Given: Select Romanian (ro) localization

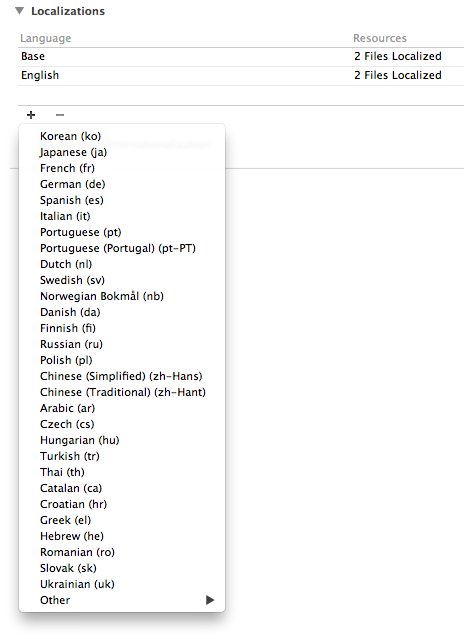Looking at the screenshot, I should tap(122, 552).
